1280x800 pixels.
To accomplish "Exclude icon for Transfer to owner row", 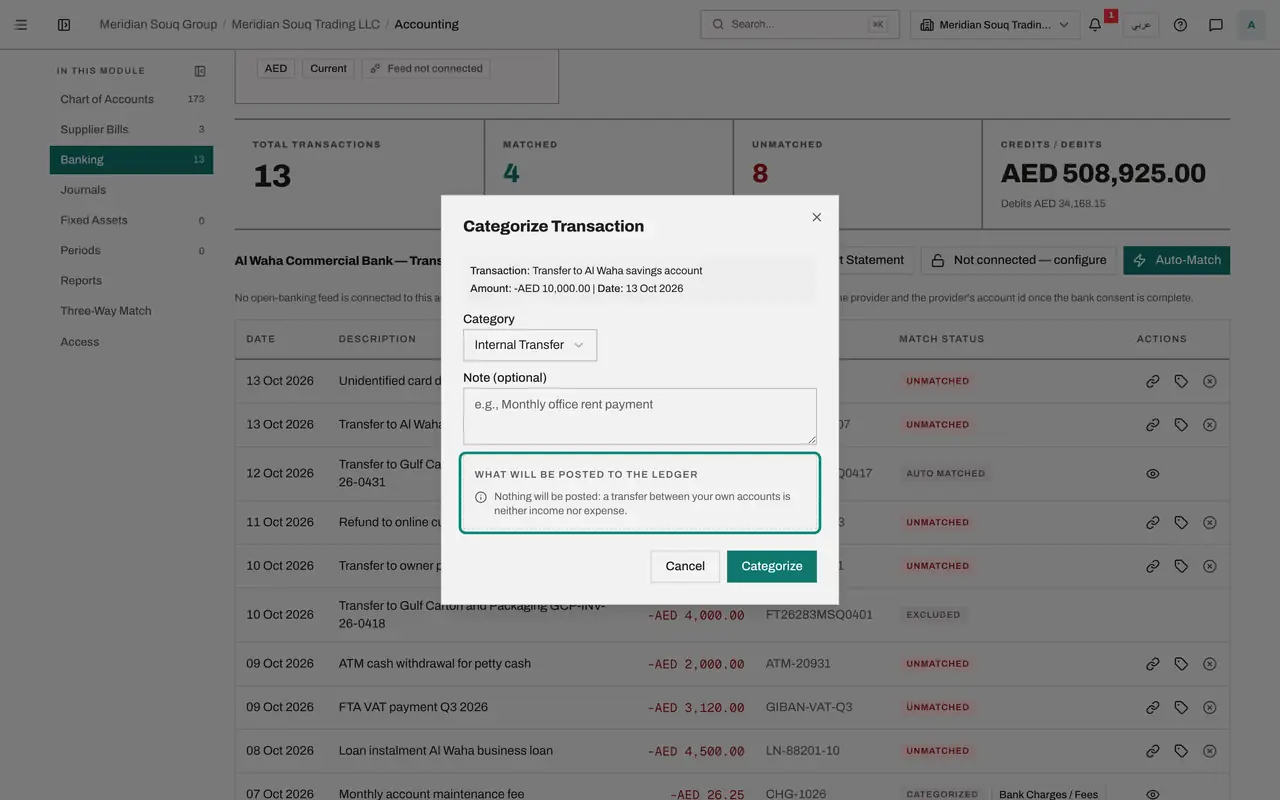I will click(1210, 566).
